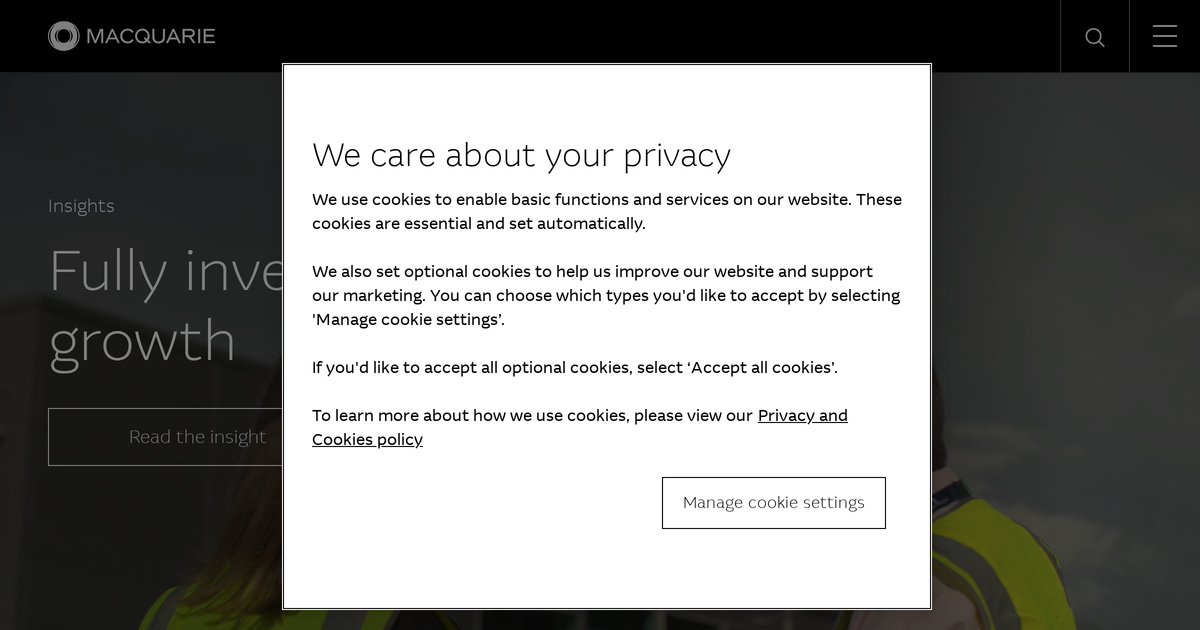Click the essential cookies paragraph text

(606, 212)
